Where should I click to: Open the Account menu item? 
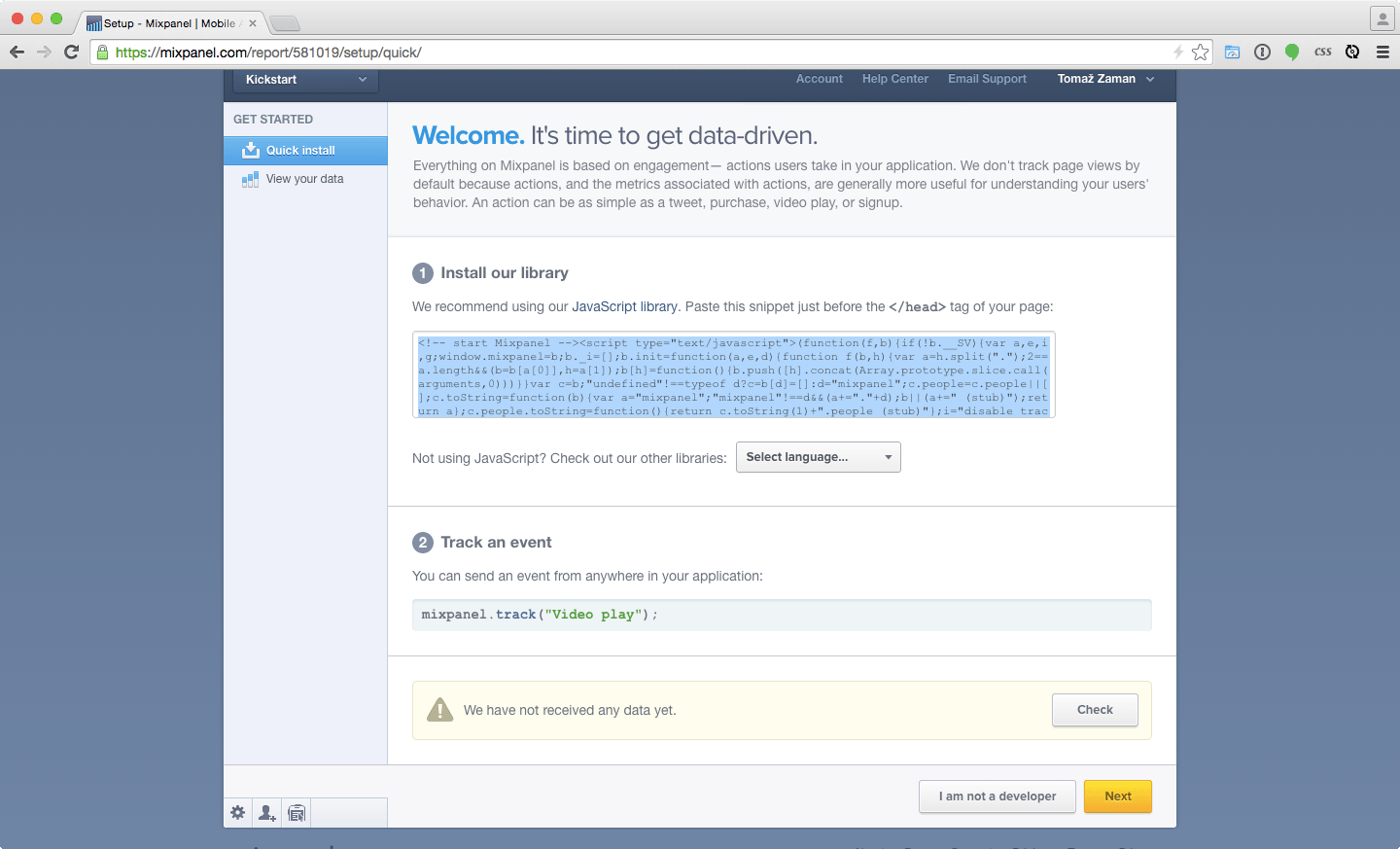[820, 79]
